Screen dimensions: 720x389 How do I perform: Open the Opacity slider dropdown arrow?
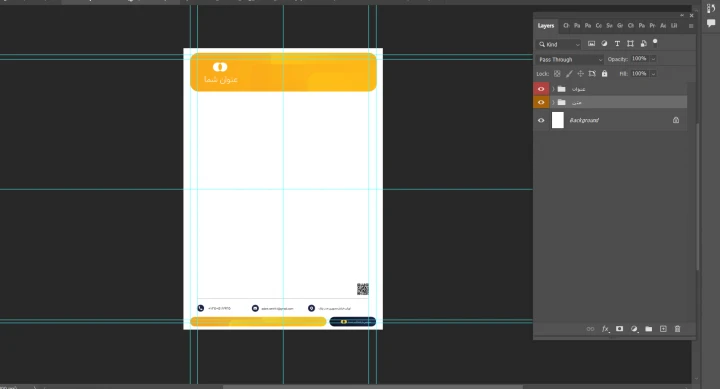click(x=653, y=59)
